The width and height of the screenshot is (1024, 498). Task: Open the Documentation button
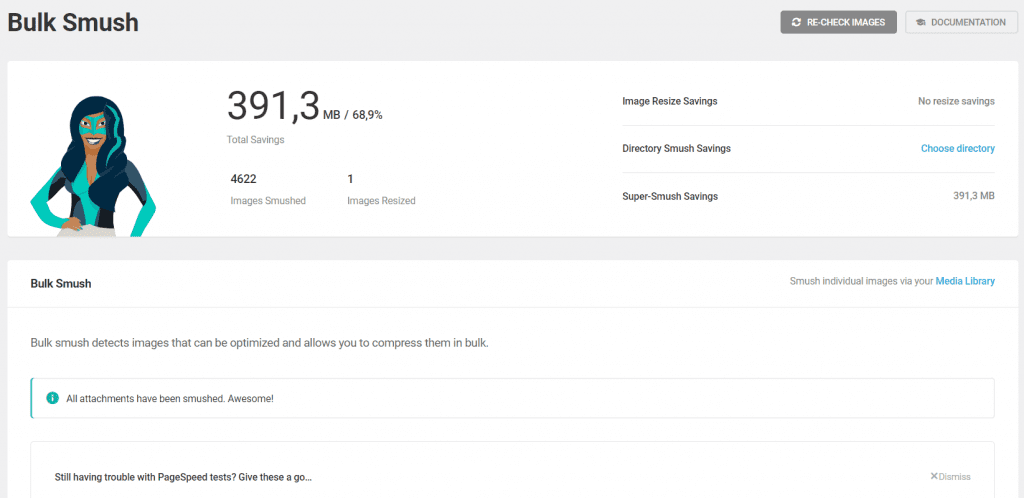click(961, 22)
